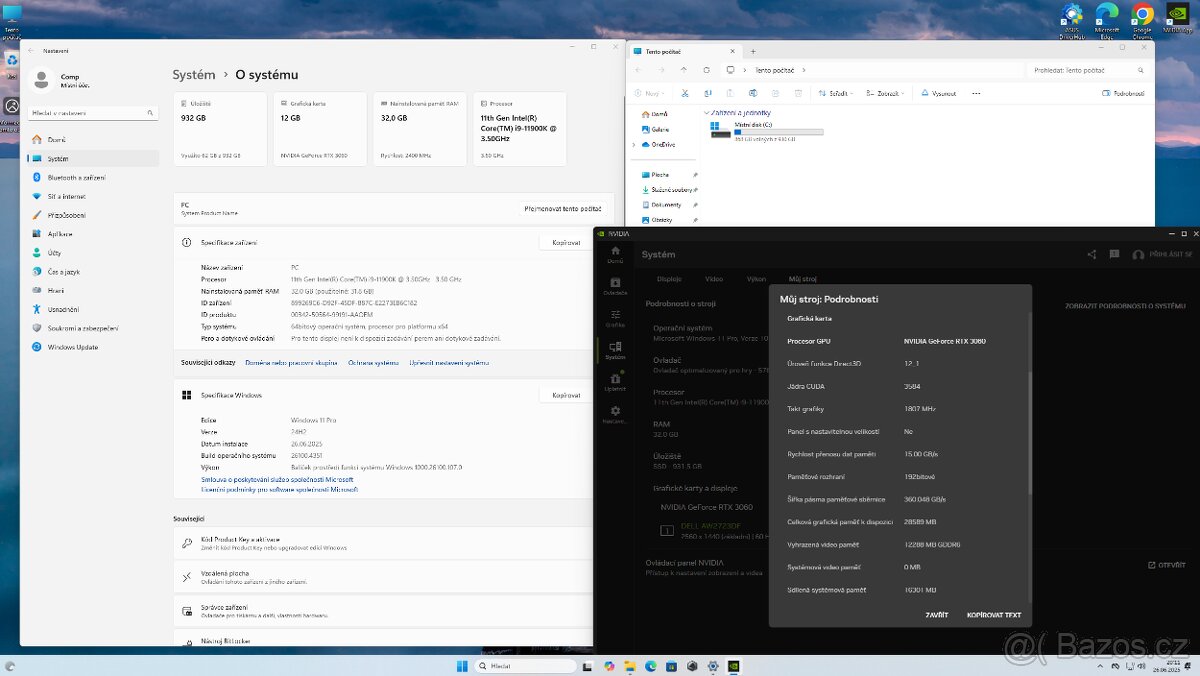Click cut icon in File Explorer toolbar

coord(685,93)
